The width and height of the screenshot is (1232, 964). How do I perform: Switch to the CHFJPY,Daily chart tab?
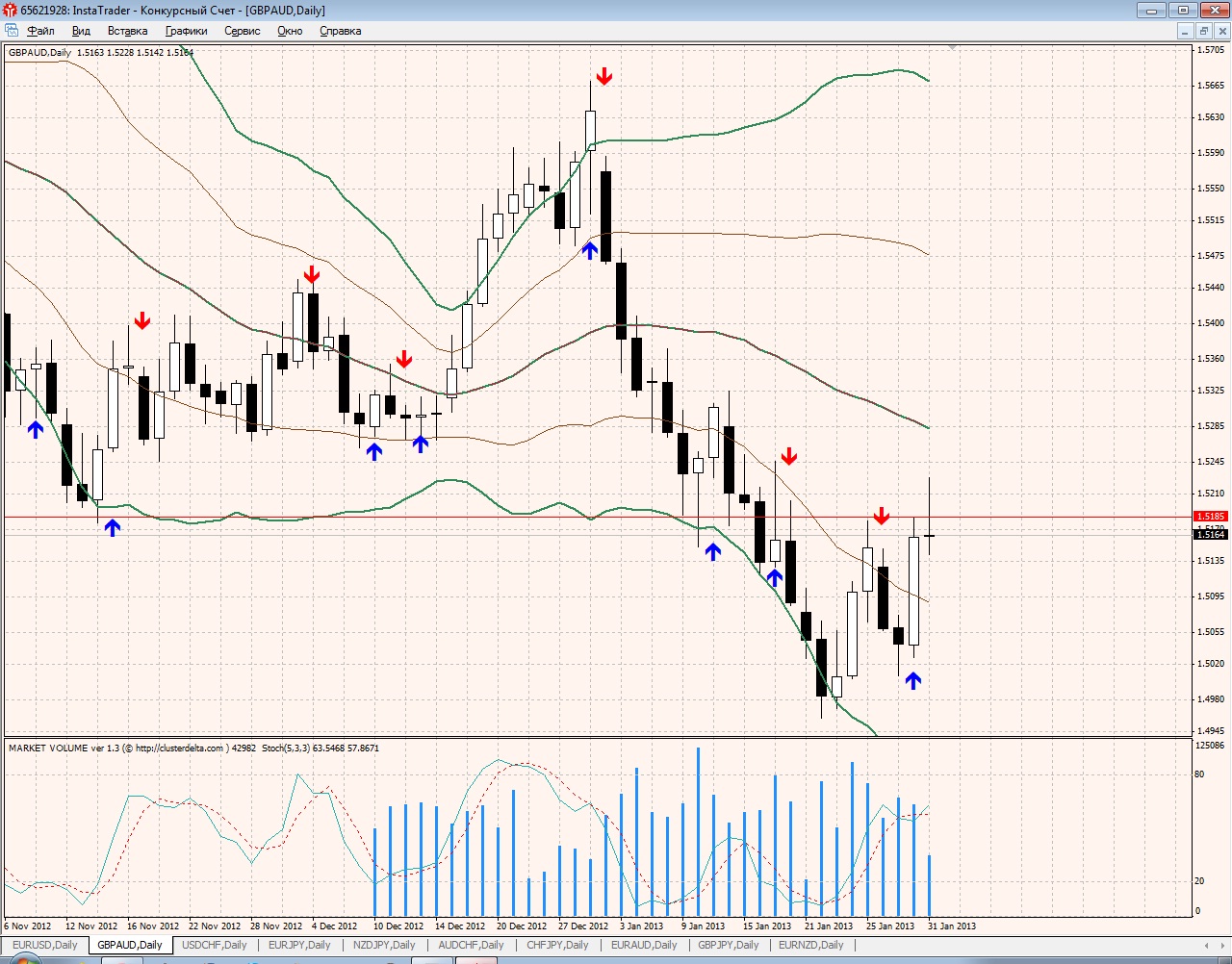click(557, 945)
